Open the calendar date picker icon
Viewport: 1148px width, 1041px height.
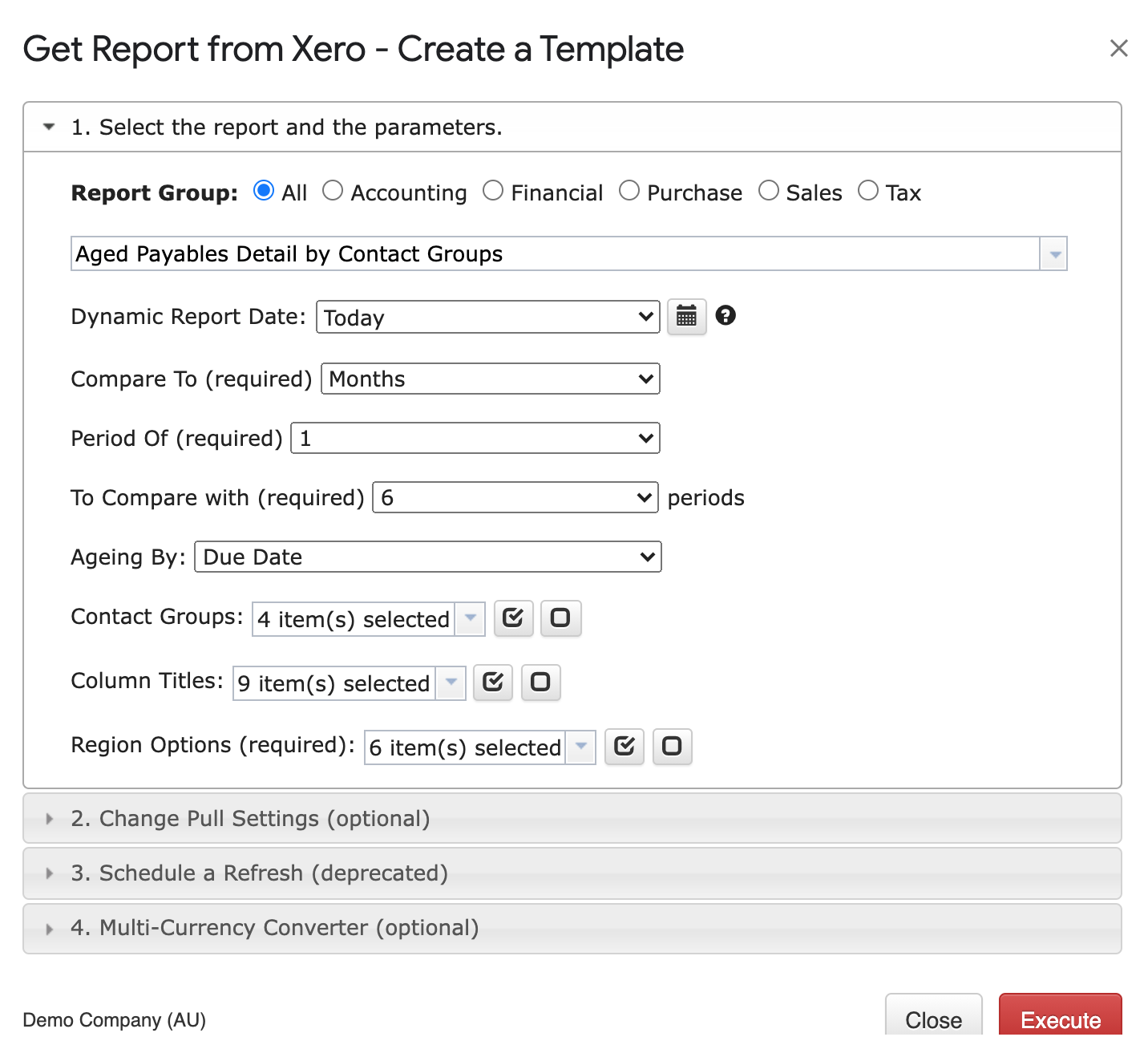tap(686, 317)
